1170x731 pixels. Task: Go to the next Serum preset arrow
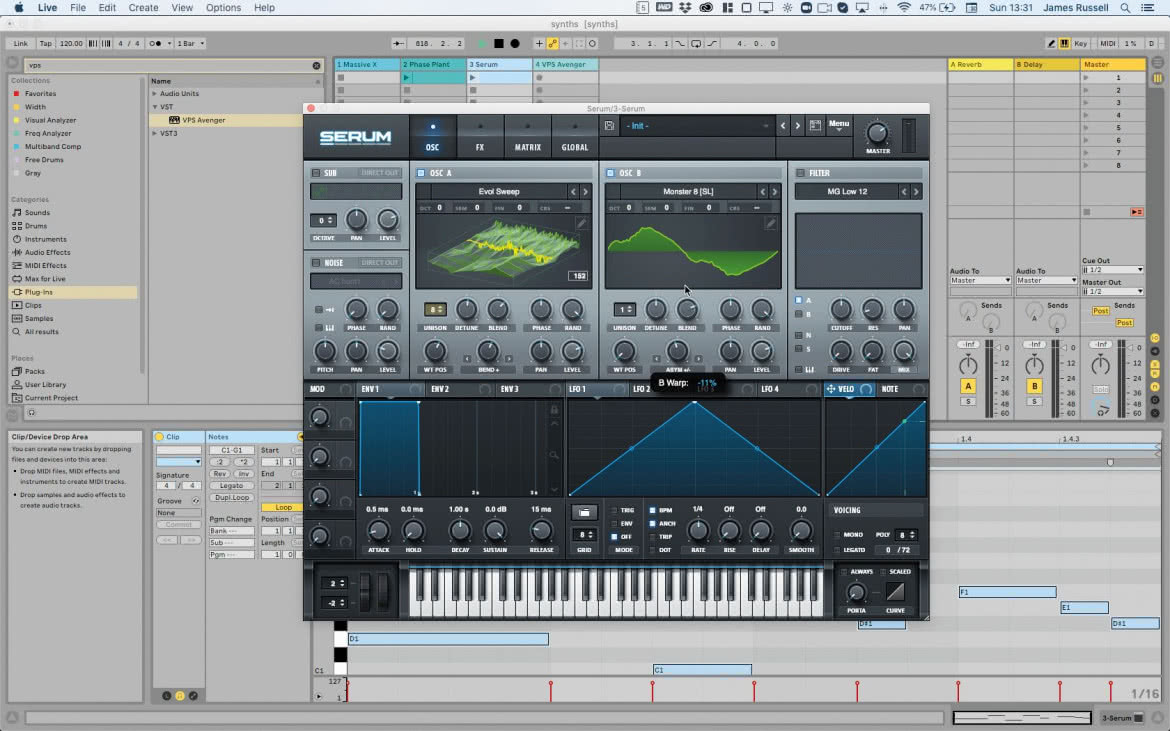tap(797, 126)
